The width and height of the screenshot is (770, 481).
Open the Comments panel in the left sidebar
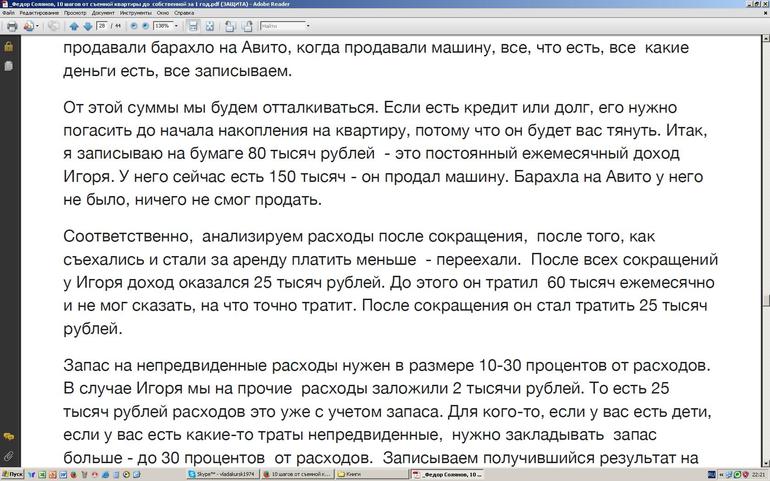8,437
